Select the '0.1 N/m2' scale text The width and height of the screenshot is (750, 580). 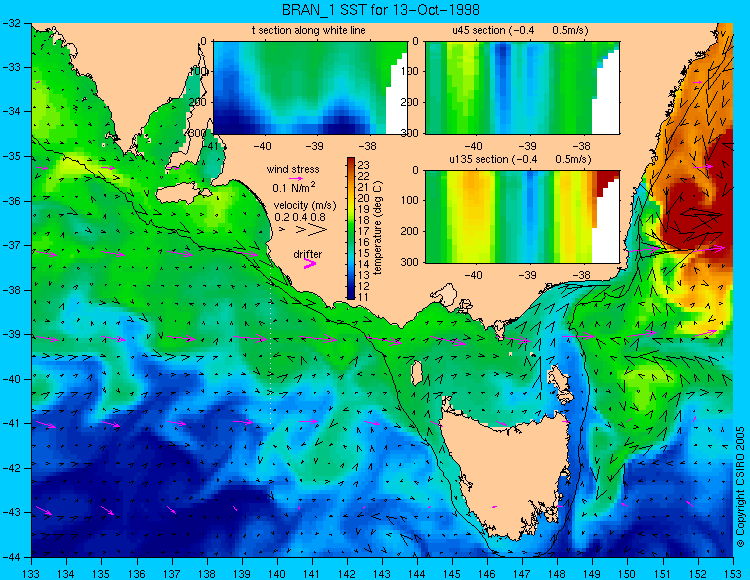coord(294,187)
